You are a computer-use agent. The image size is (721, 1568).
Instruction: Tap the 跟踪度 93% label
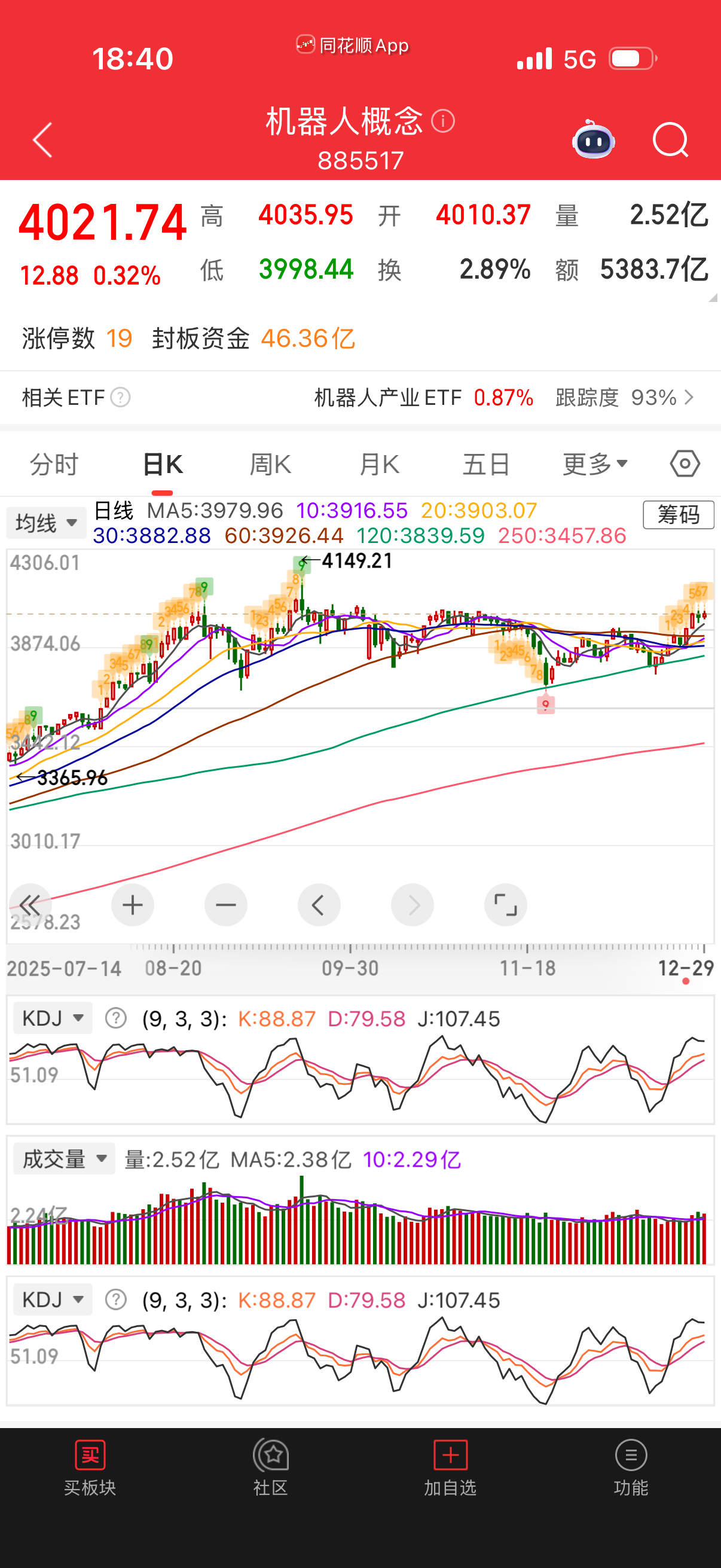[616, 398]
